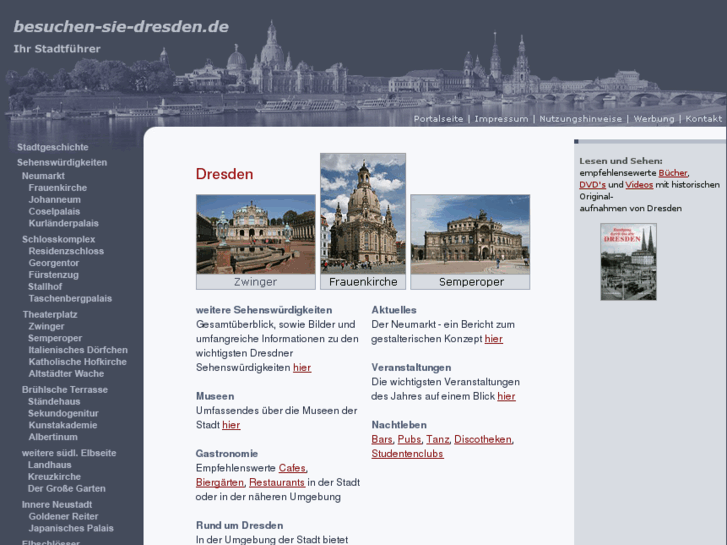Open the Portalseite link
Screen dimensions: 727x545
coord(438,119)
